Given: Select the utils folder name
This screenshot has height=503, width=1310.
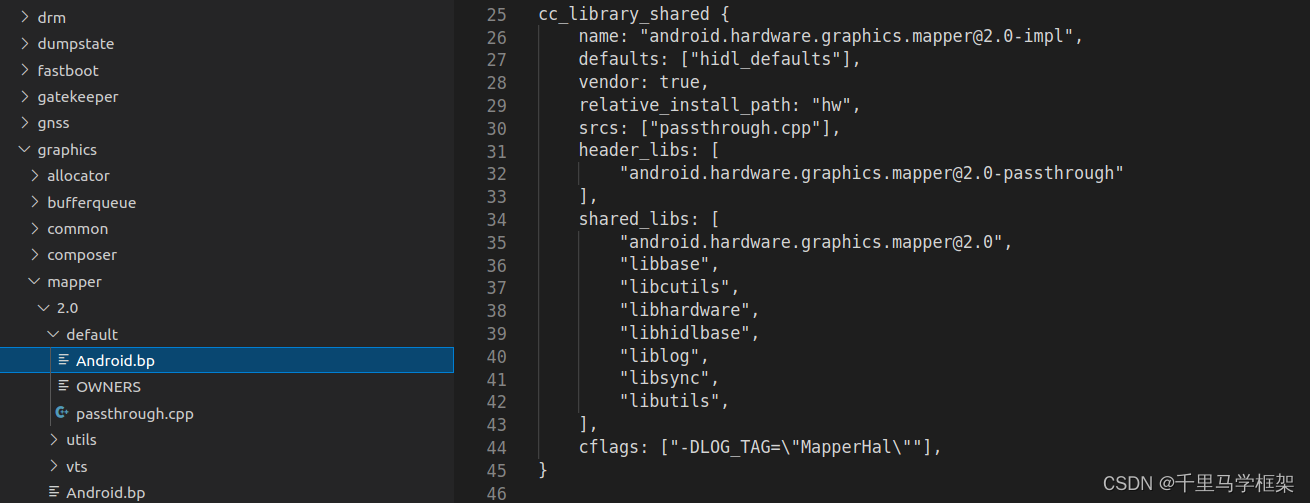Looking at the screenshot, I should 81,440.
